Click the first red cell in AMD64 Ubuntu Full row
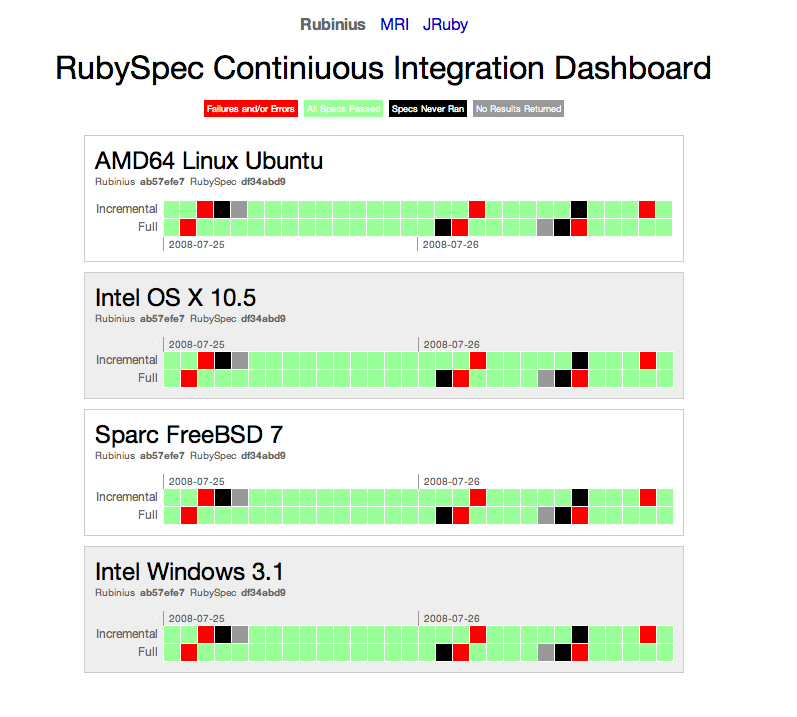Screen dimensions: 797x717 188,228
